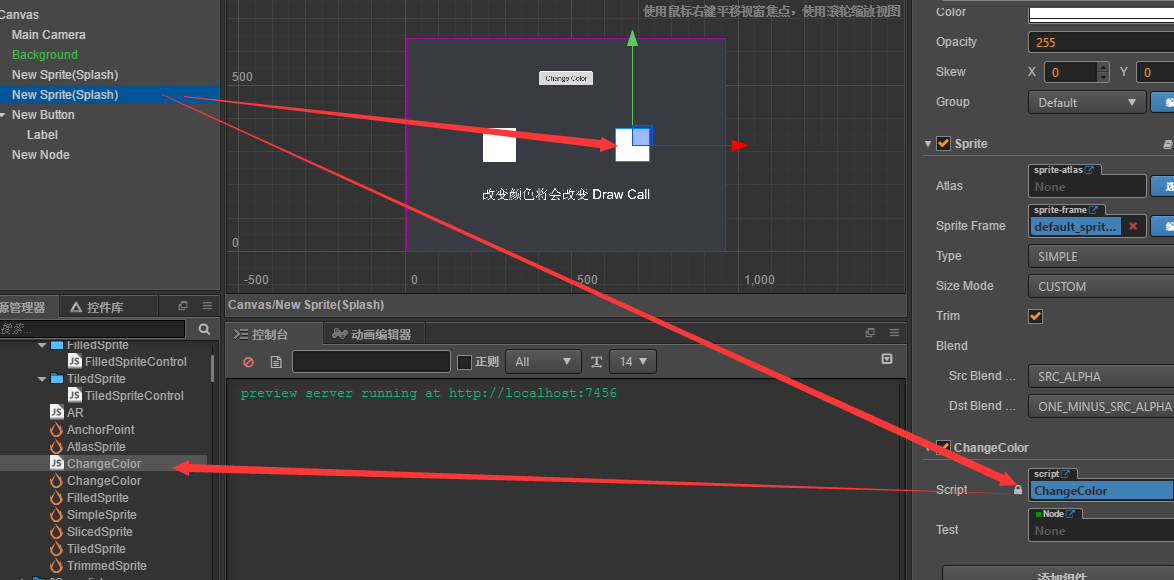Uncheck the Trim checkbox
Viewport: 1174px width, 580px height.
tap(1035, 316)
